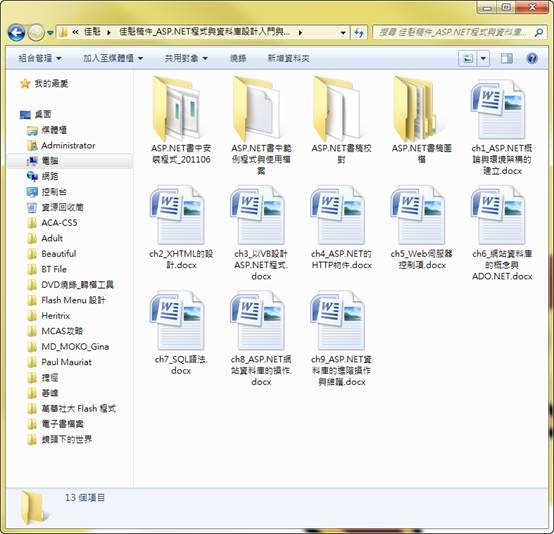Screen dimensions: 554x534
Task: Change view with the view icon button
Action: (x=467, y=58)
